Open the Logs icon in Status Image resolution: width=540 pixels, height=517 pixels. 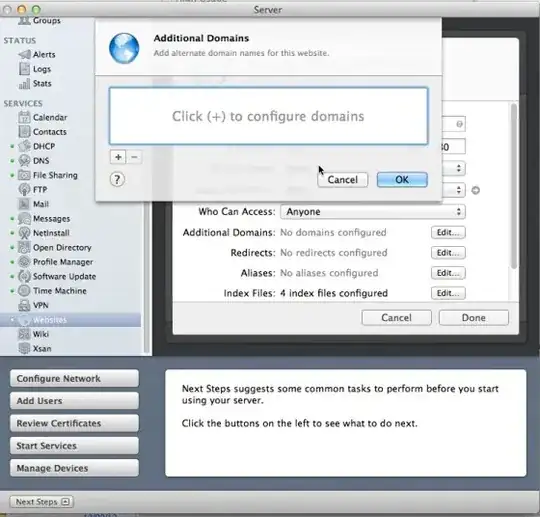pos(24,69)
